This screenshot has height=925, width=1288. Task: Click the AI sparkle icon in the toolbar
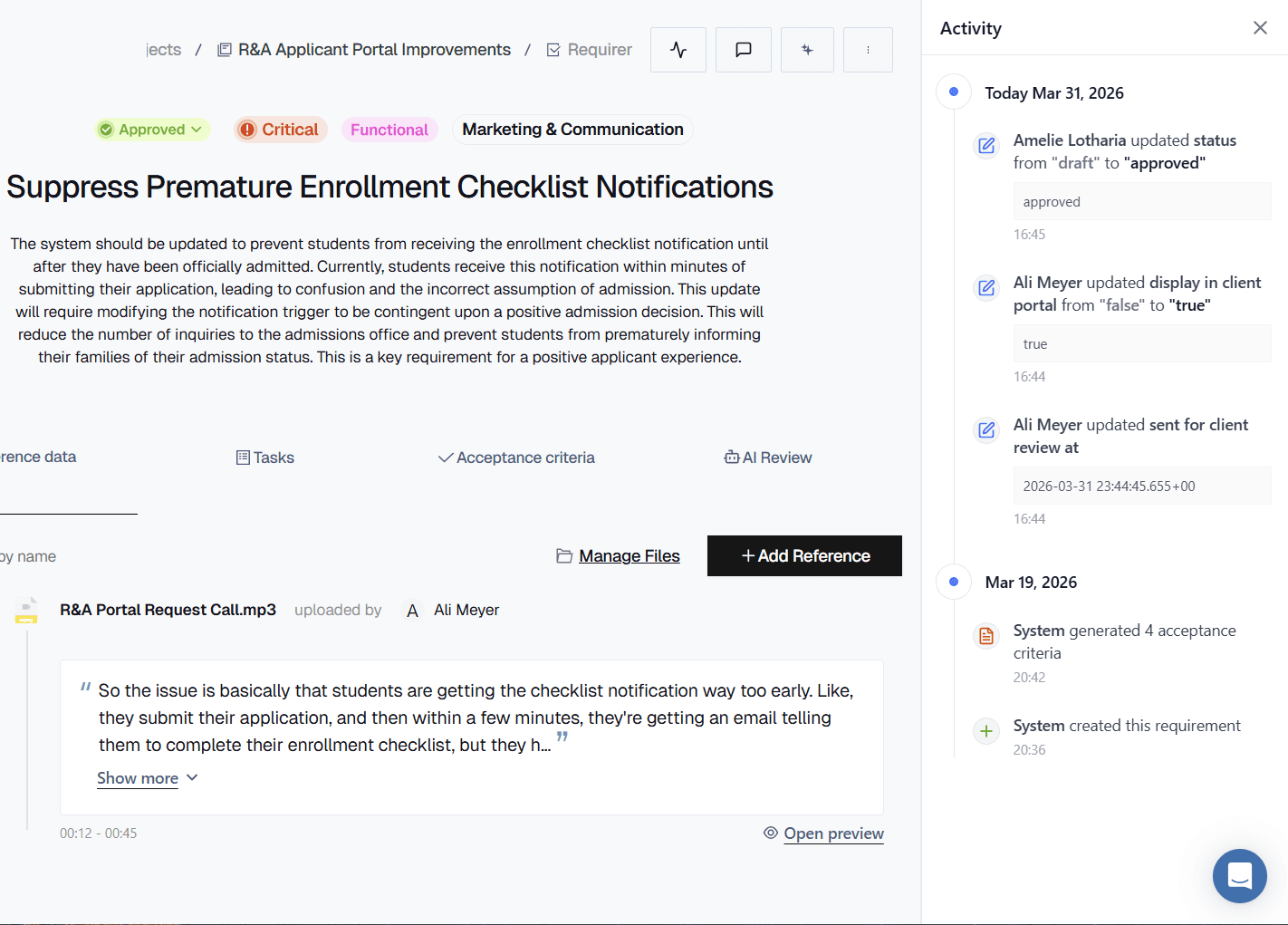(806, 50)
